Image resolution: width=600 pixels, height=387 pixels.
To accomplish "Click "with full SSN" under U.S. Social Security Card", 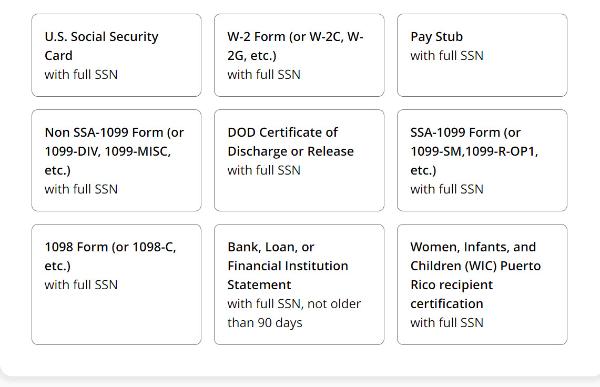I will tap(81, 74).
